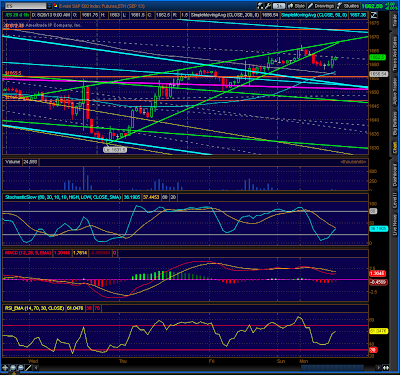Click the wrench chart settings icon

(268, 6)
